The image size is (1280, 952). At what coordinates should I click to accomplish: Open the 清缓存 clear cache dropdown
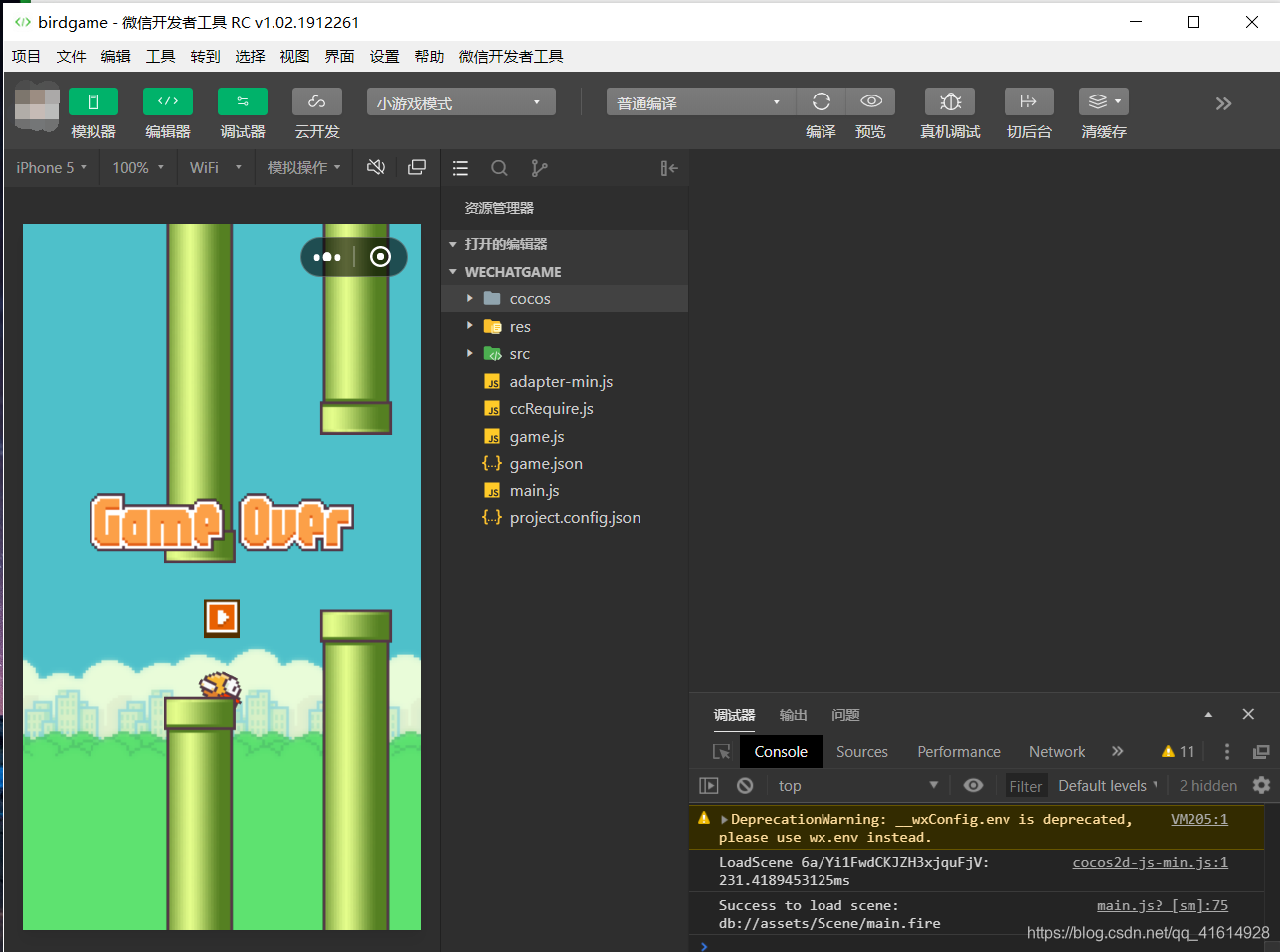tap(1104, 101)
